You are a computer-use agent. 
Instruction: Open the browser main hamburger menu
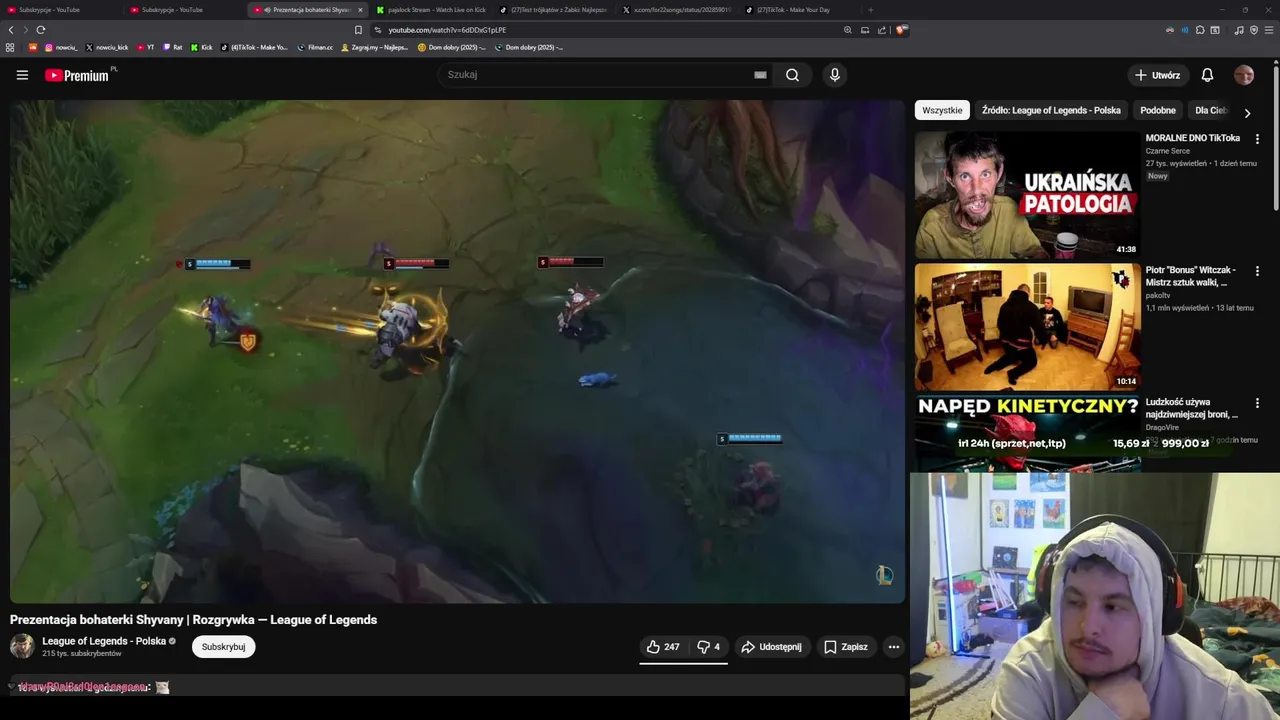coord(1268,30)
